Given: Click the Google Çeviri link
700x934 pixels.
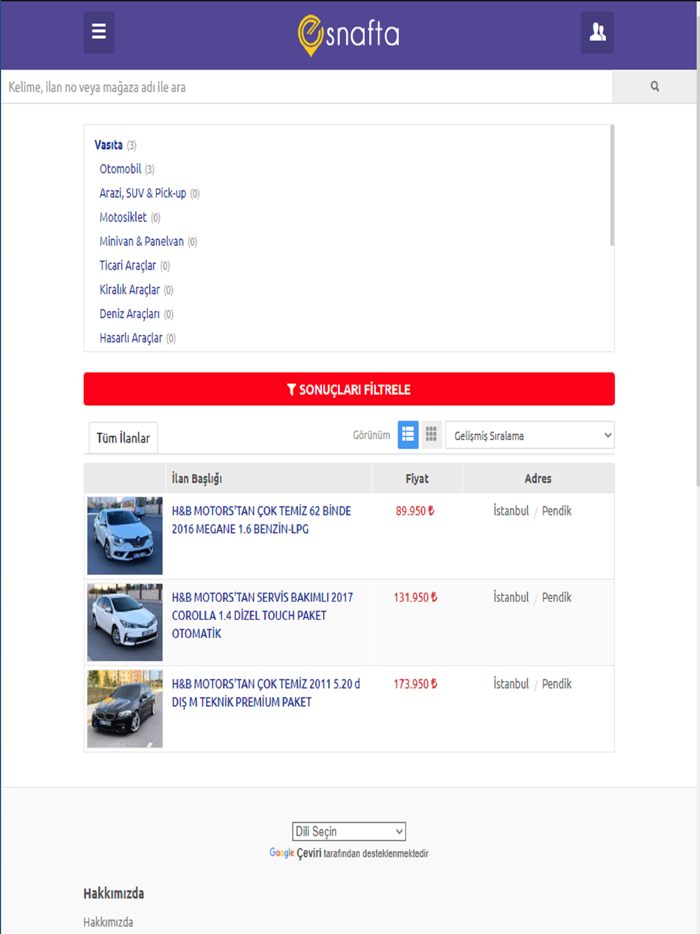Looking at the screenshot, I should click(x=295, y=853).
